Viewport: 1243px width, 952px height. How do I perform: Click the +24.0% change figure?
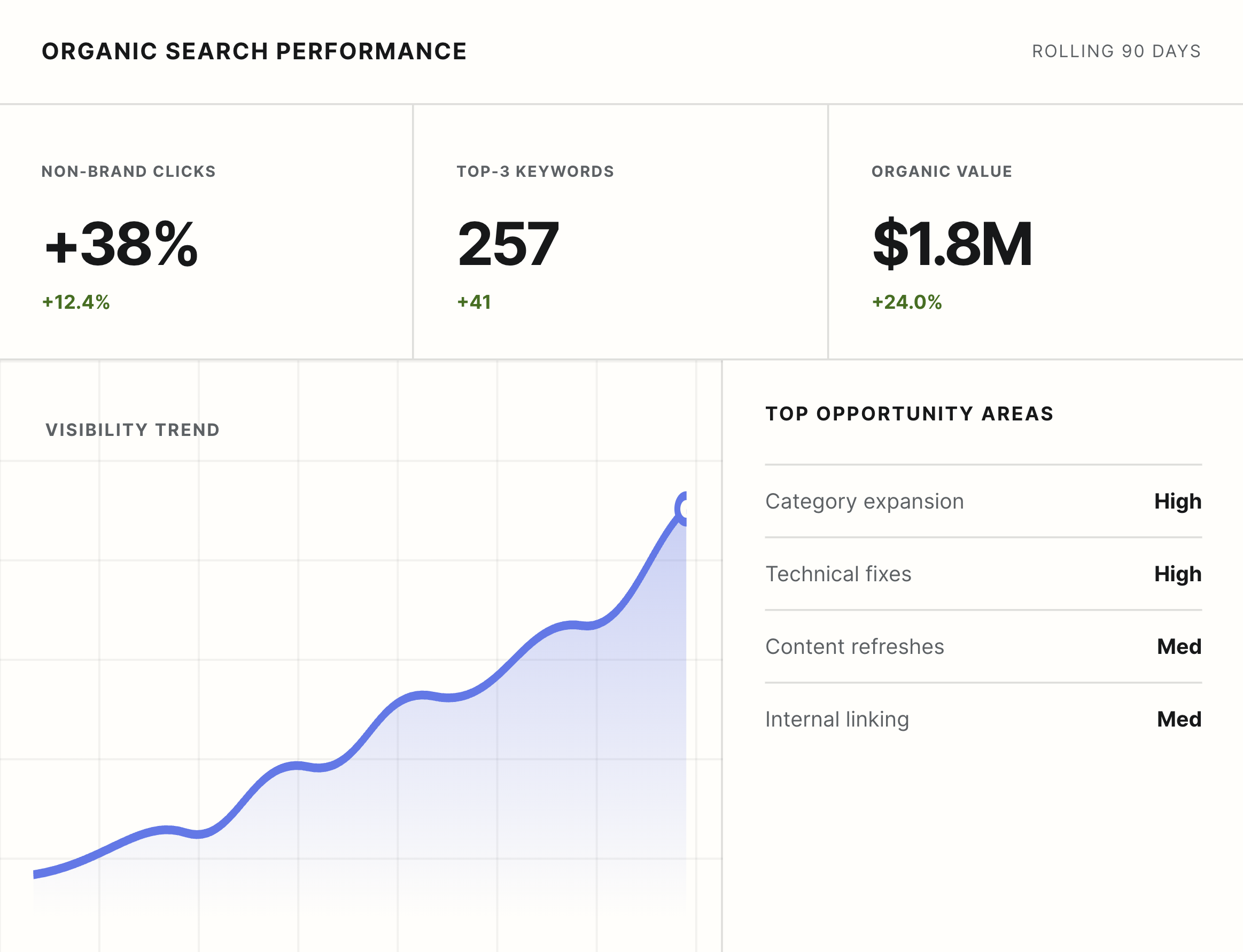[906, 302]
